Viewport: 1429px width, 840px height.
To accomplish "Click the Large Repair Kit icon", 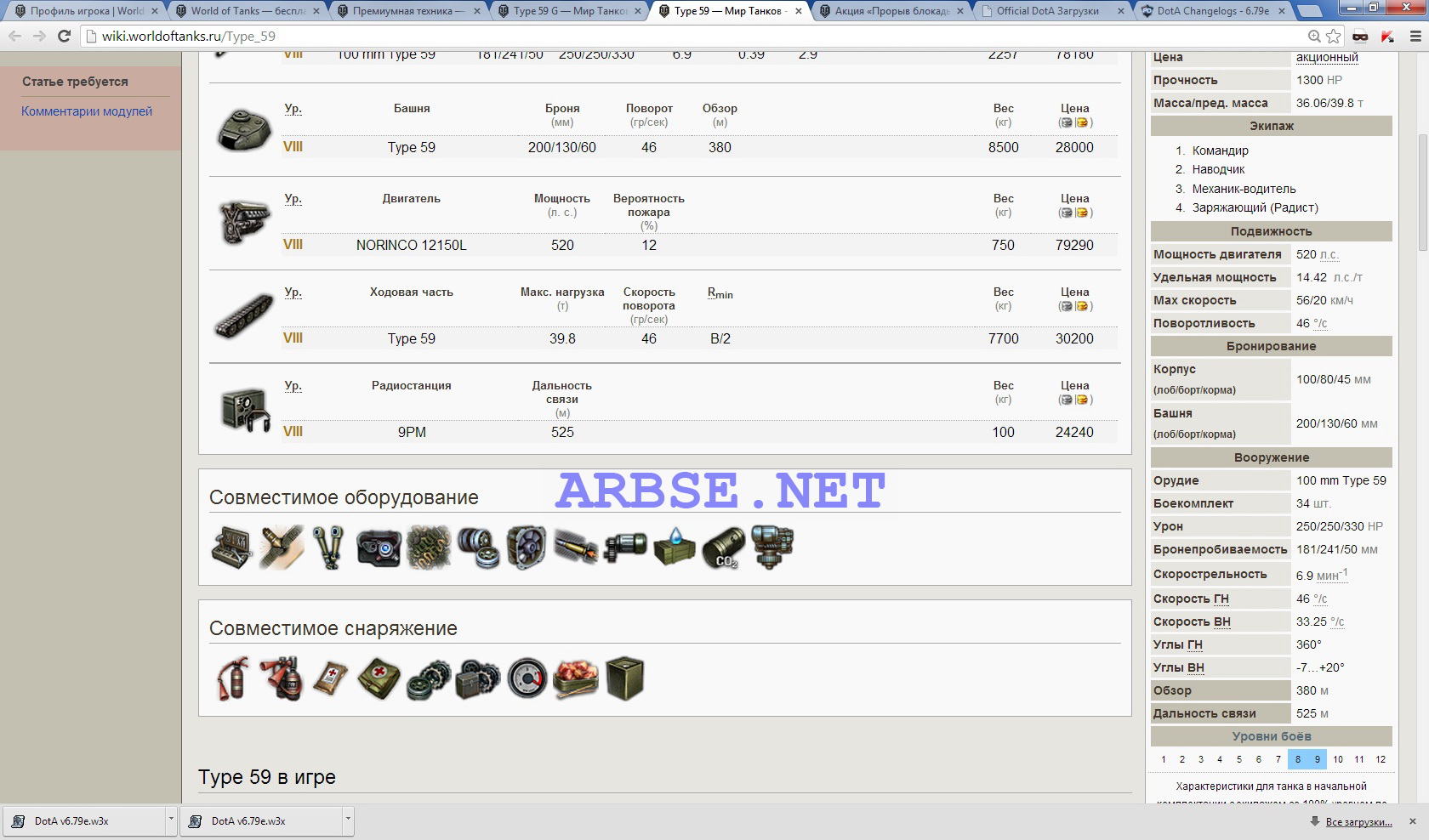I will [x=477, y=678].
